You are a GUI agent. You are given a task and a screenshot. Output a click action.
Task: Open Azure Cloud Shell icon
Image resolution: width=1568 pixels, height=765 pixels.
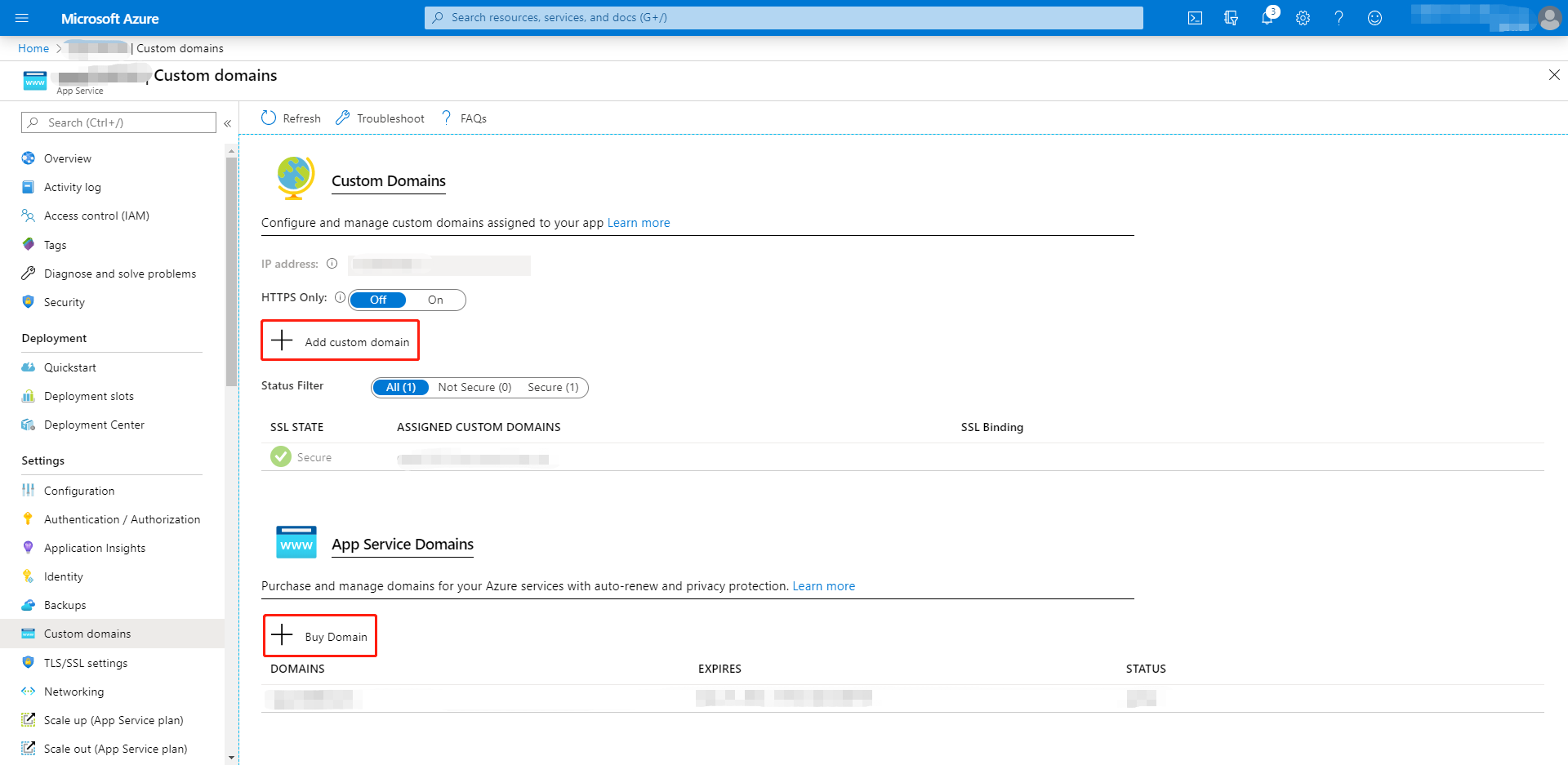click(x=1195, y=18)
